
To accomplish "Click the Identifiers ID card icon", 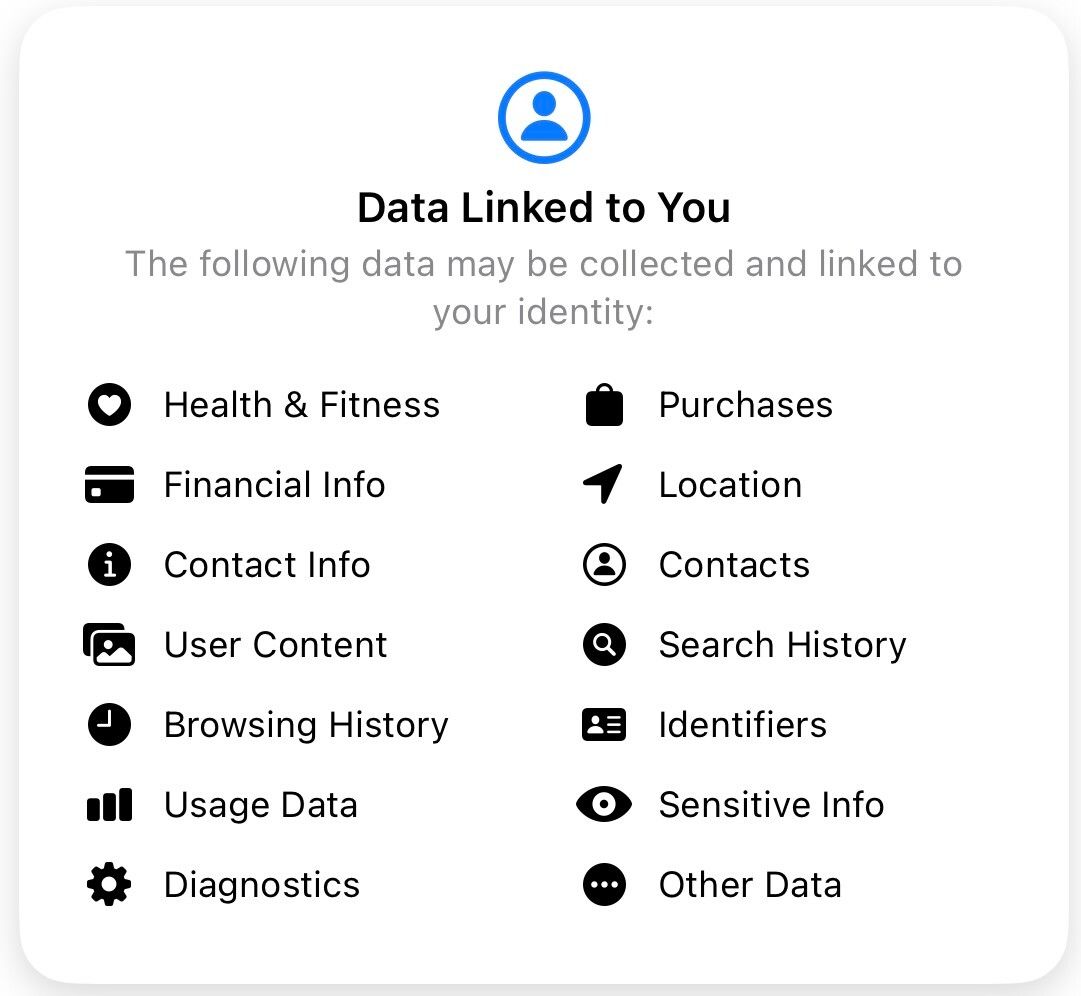I will 604,725.
